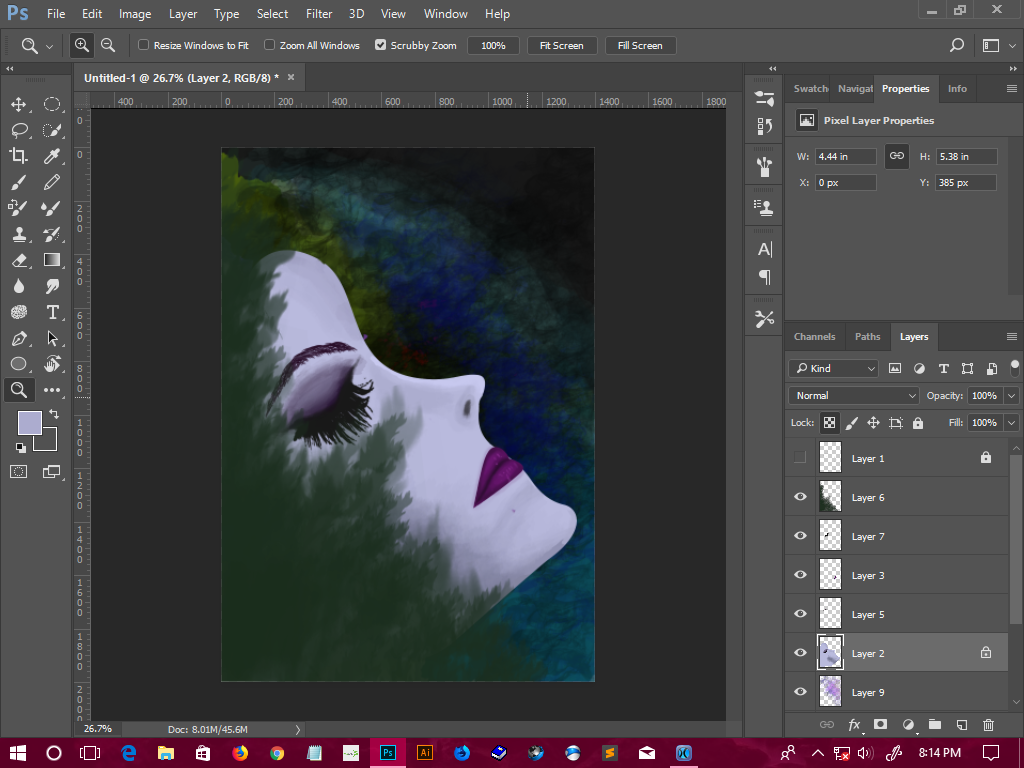Image resolution: width=1024 pixels, height=768 pixels.
Task: Open the layer blending mode dropdown
Action: [x=853, y=395]
